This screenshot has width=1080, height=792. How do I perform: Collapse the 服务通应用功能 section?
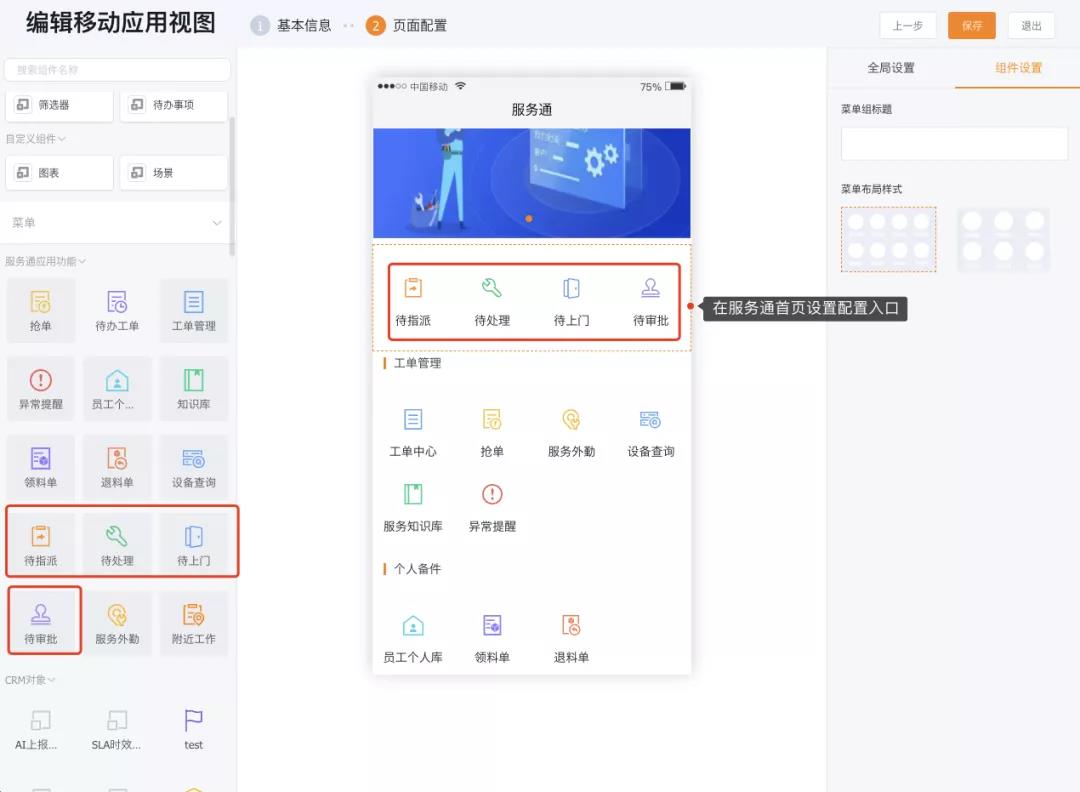coord(45,262)
